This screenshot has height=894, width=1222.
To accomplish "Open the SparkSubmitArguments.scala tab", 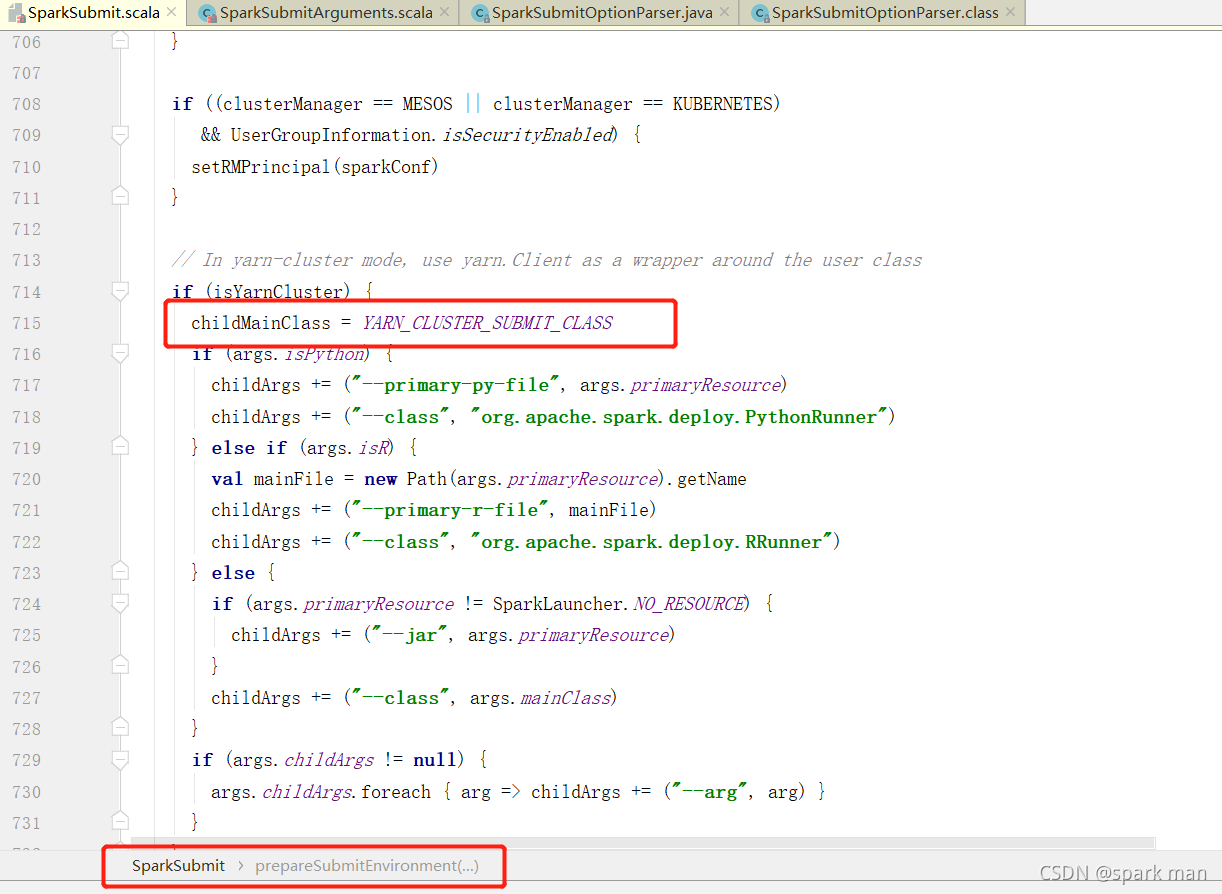I will pyautogui.click(x=325, y=13).
